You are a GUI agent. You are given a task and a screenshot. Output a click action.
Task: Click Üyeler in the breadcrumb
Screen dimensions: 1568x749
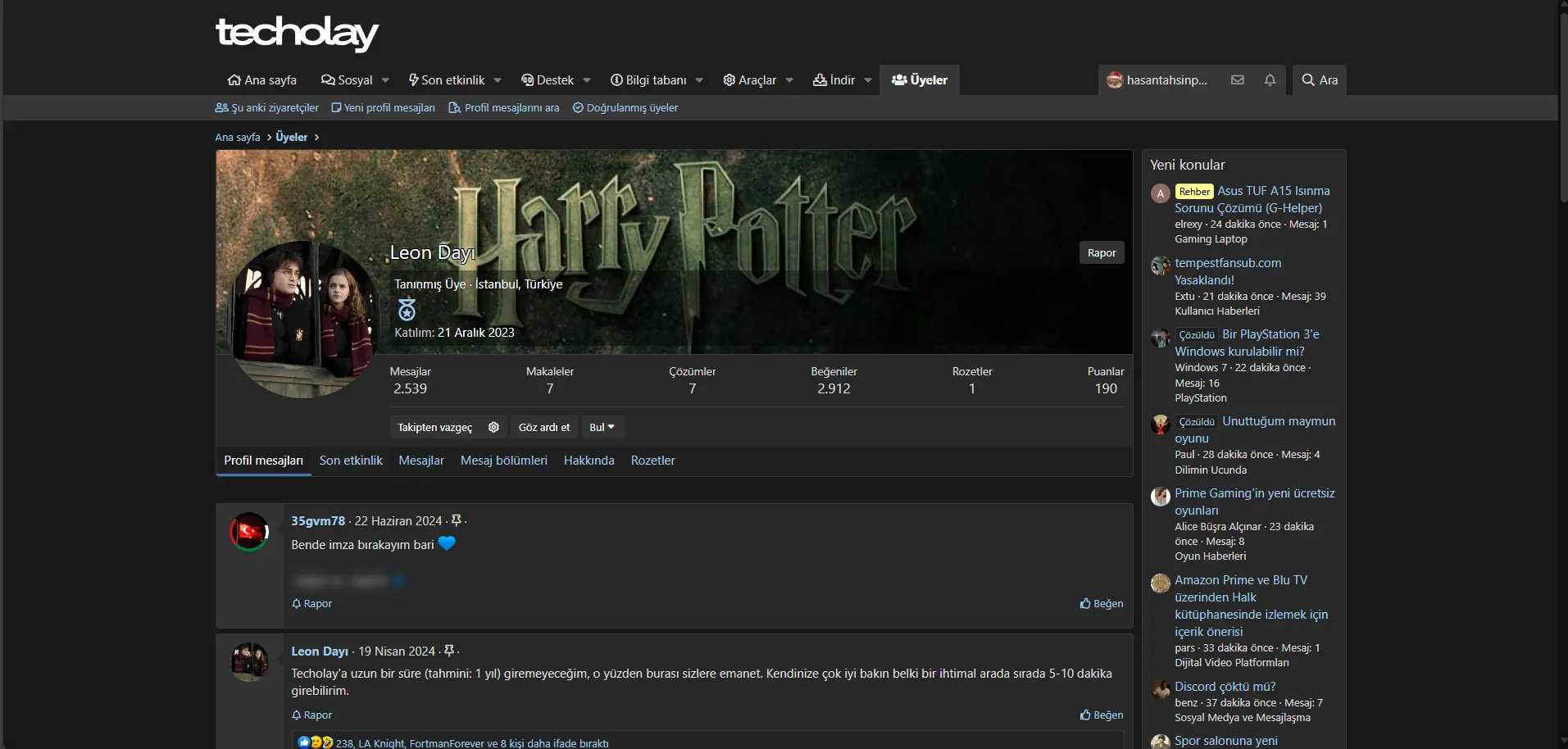pyautogui.click(x=292, y=137)
